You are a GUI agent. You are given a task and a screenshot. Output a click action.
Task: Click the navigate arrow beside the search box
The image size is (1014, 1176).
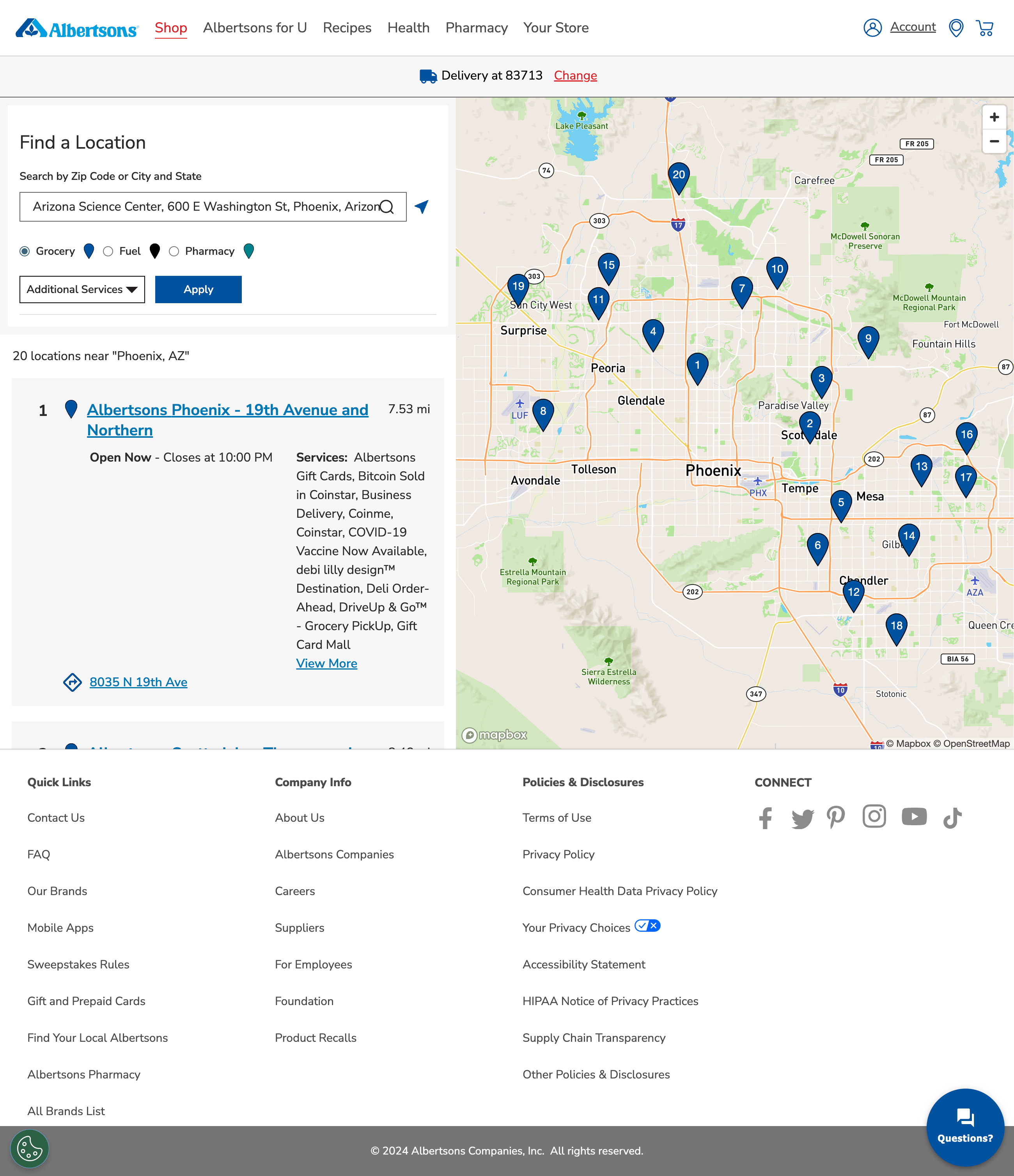(420, 206)
